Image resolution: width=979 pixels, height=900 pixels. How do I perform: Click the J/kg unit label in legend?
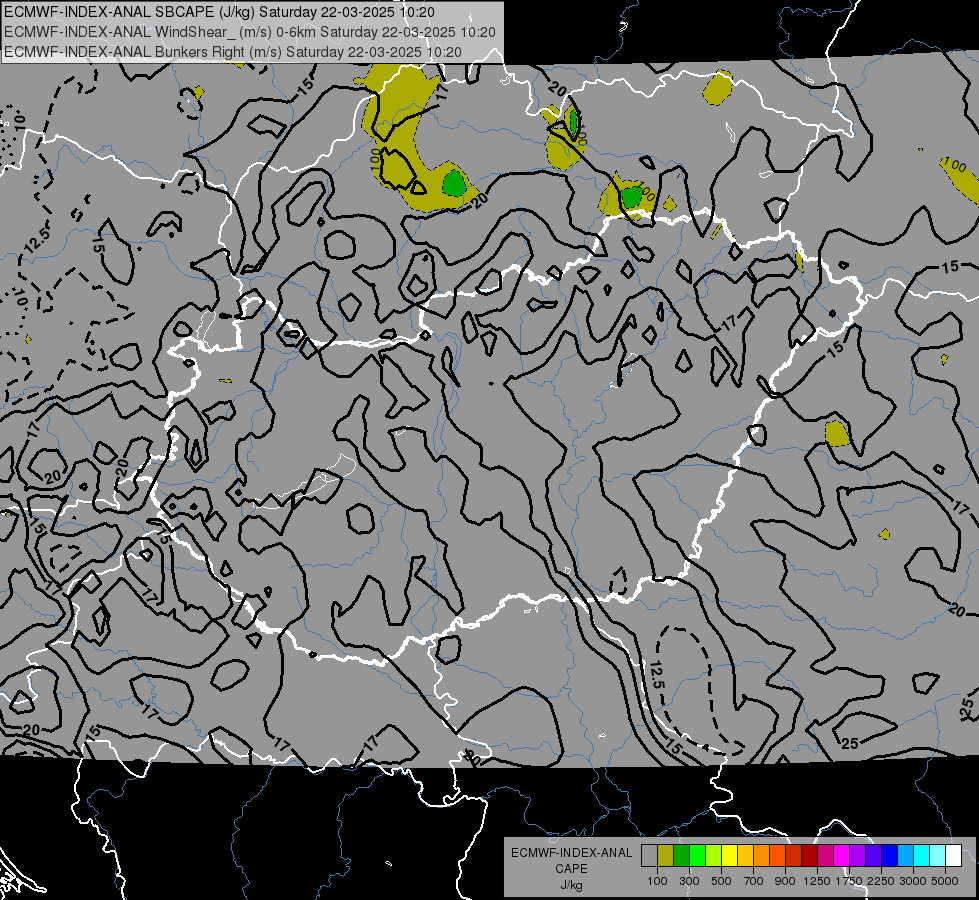pos(571,885)
